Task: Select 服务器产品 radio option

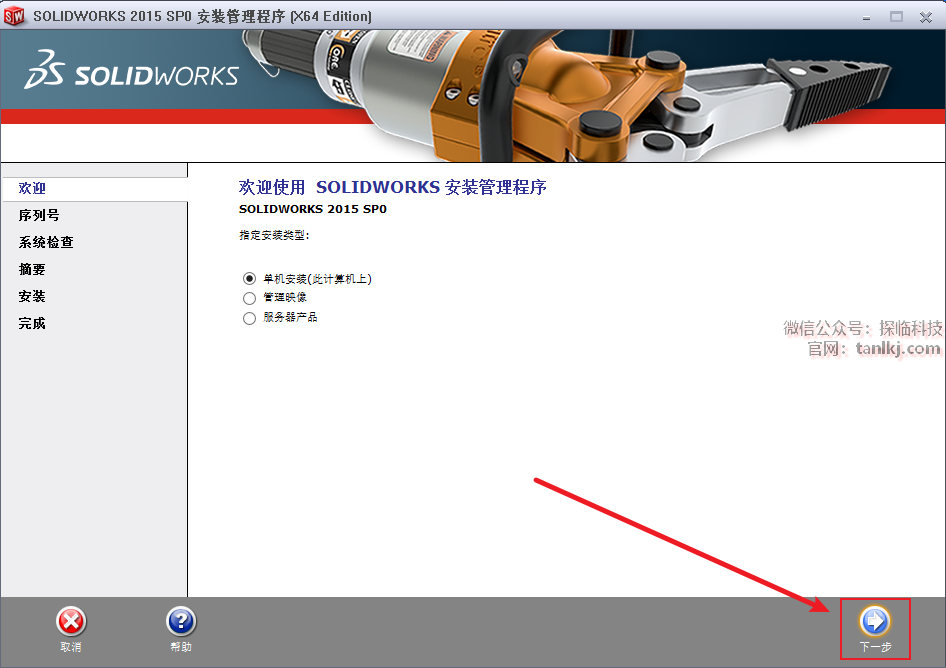Action: pos(249,318)
